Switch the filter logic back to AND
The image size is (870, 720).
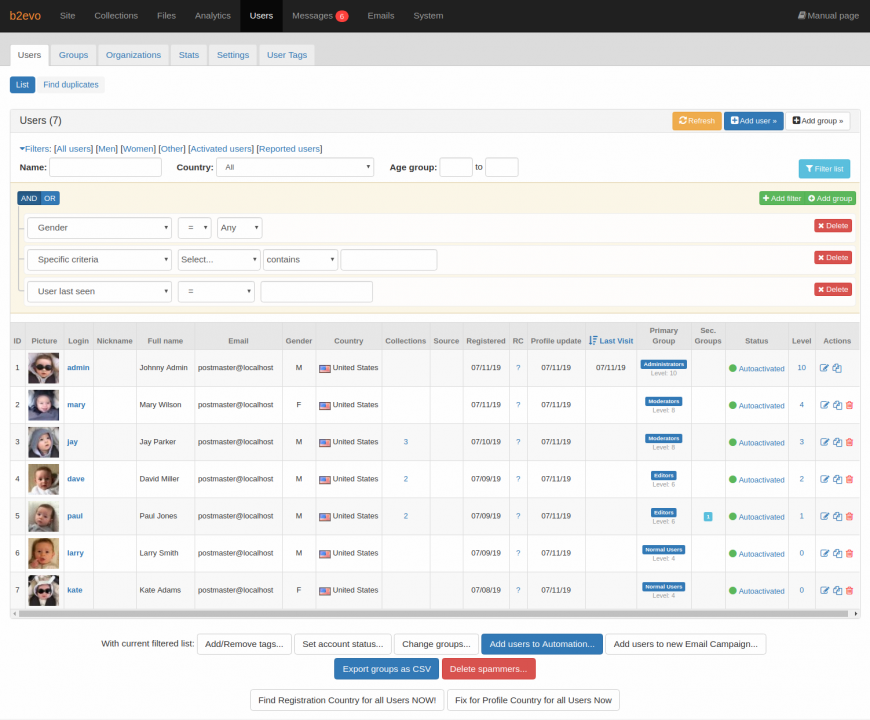click(x=27, y=198)
